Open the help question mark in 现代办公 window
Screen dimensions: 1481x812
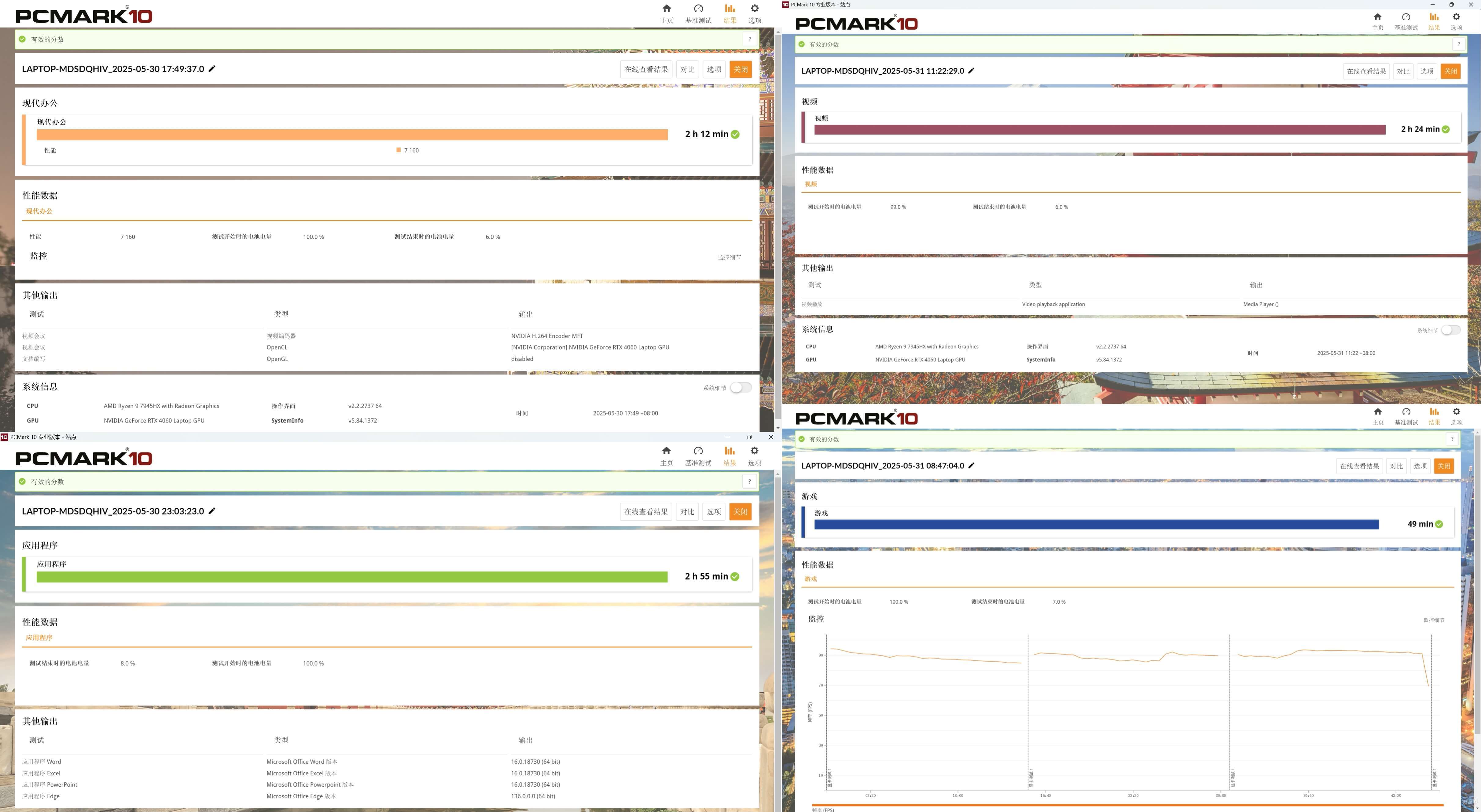click(750, 39)
